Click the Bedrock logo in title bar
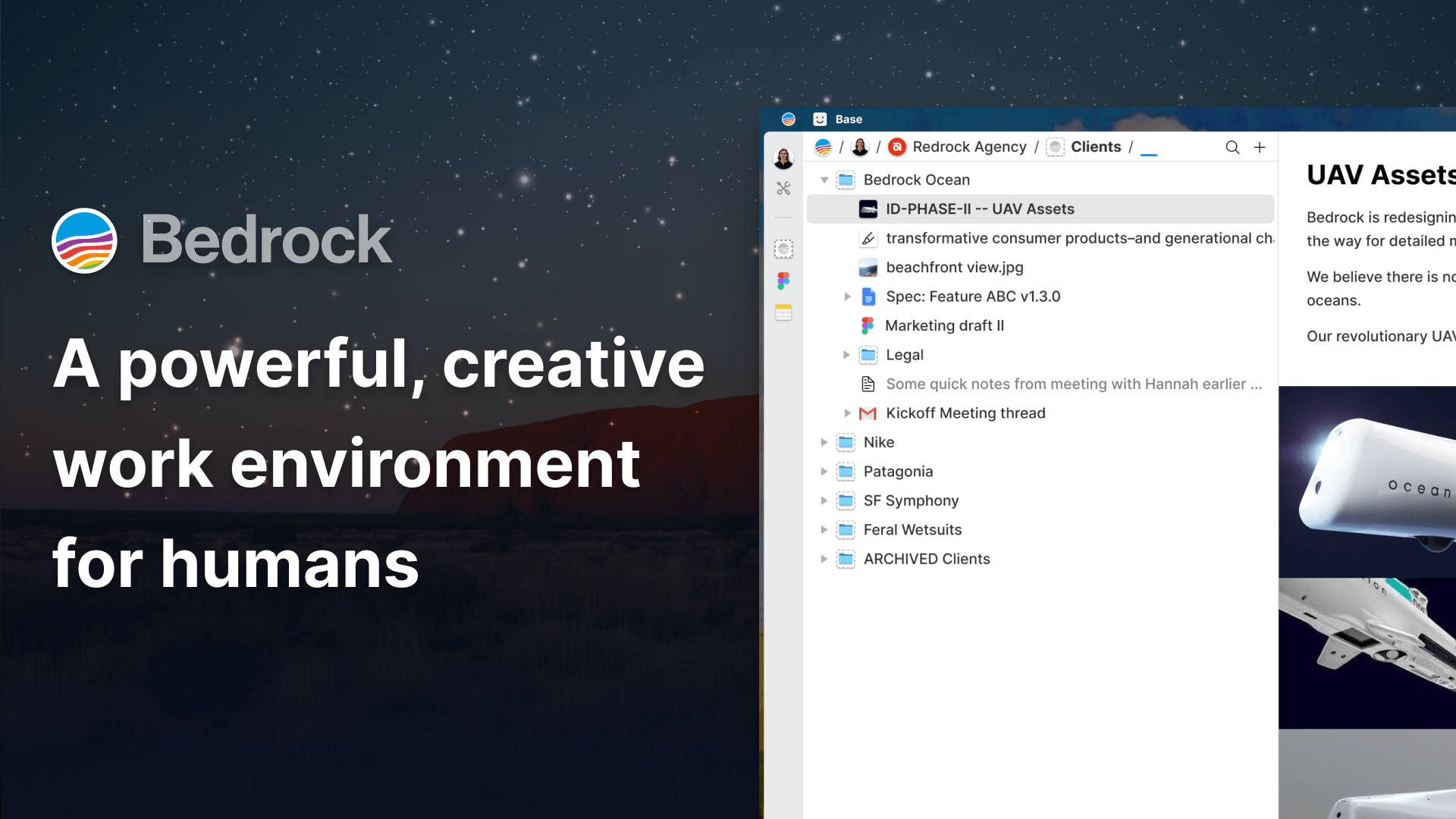Image resolution: width=1456 pixels, height=819 pixels. [x=789, y=119]
